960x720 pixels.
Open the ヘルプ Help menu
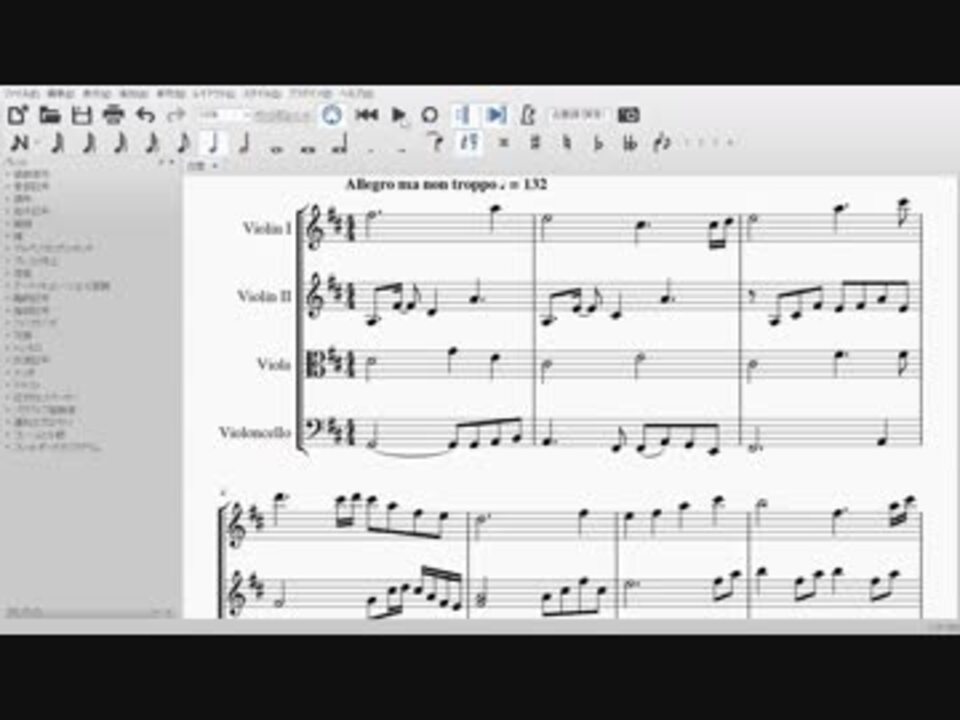pos(356,94)
